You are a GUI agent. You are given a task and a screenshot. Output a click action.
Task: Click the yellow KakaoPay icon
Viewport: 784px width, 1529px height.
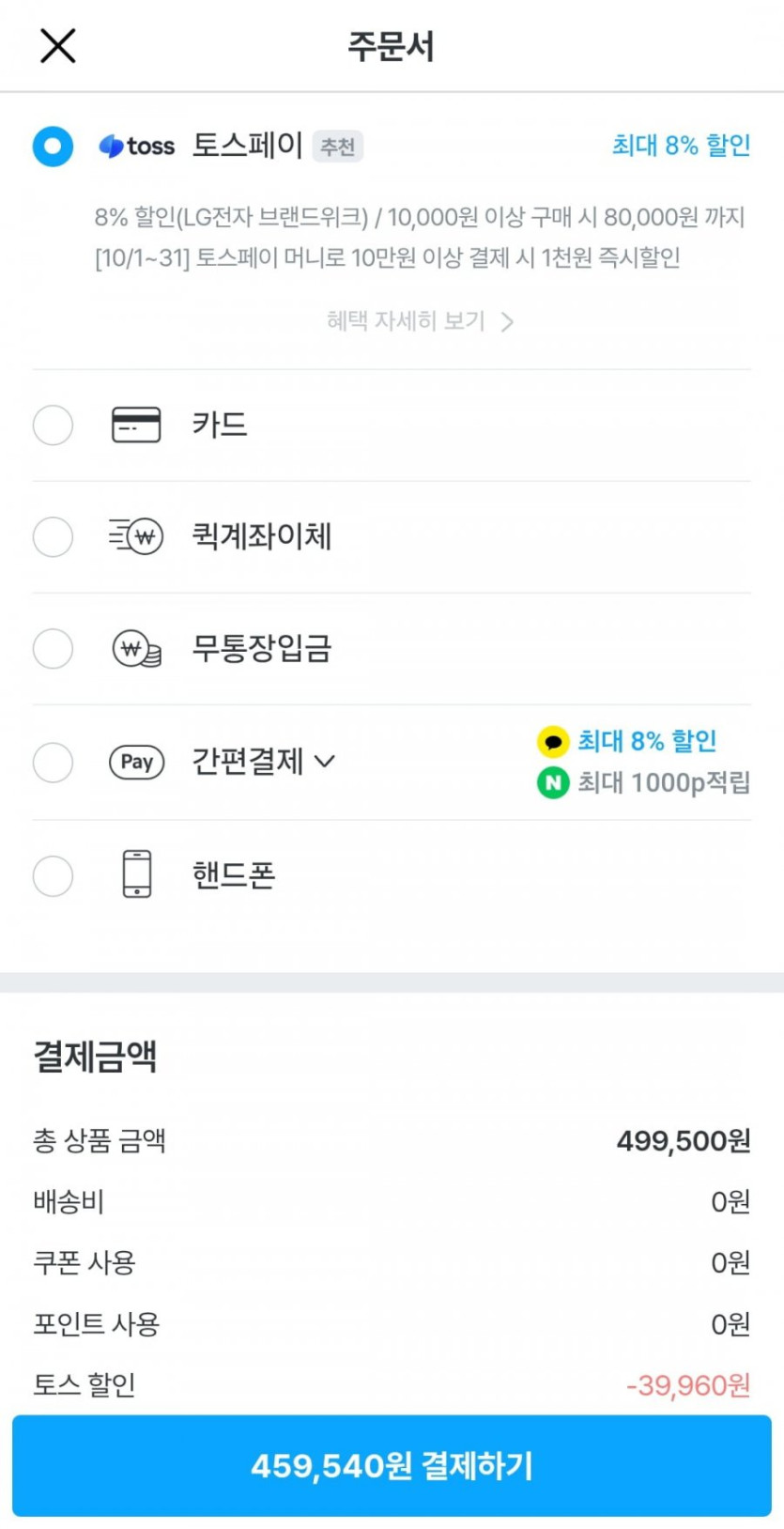553,742
